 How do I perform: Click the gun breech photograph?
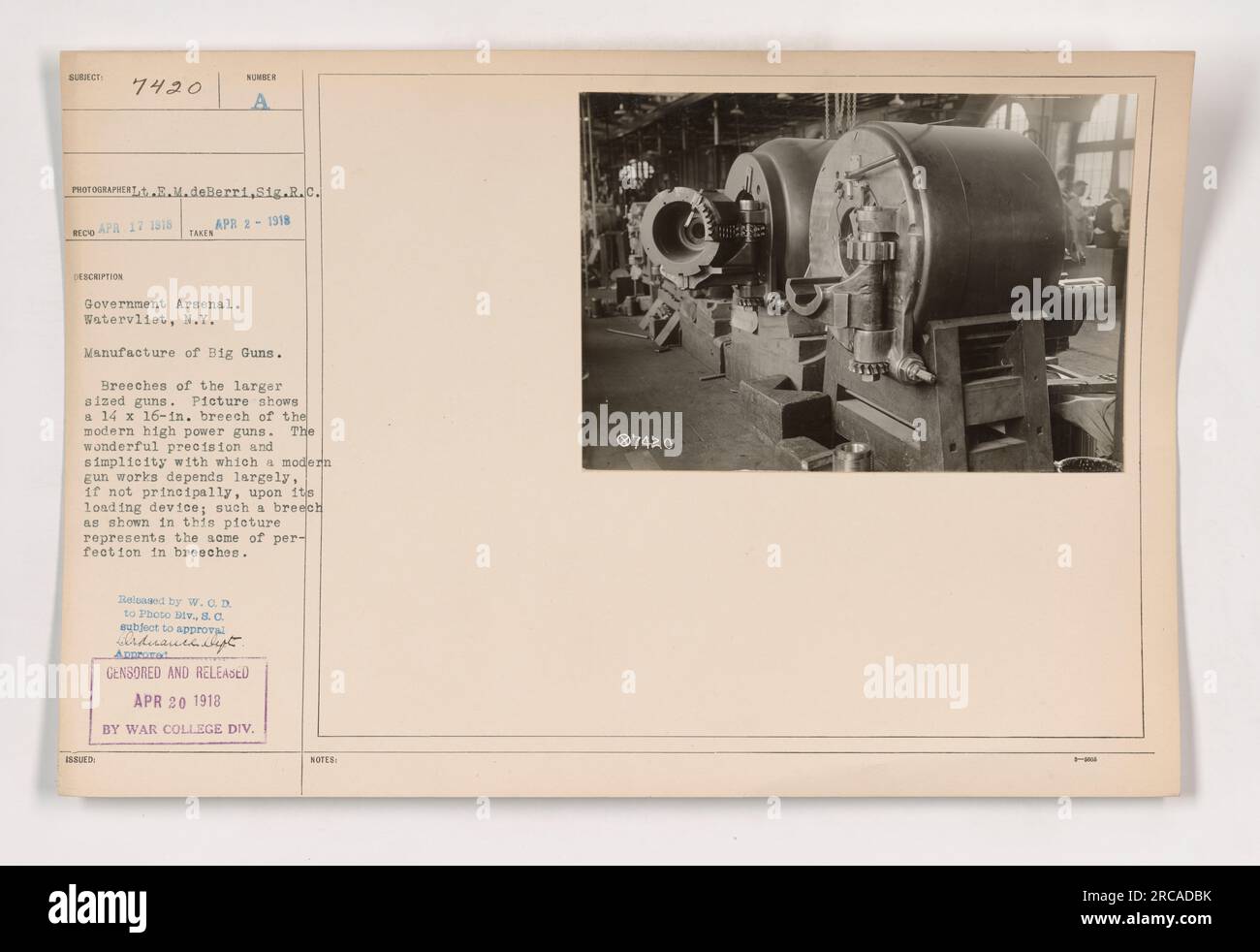[860, 282]
